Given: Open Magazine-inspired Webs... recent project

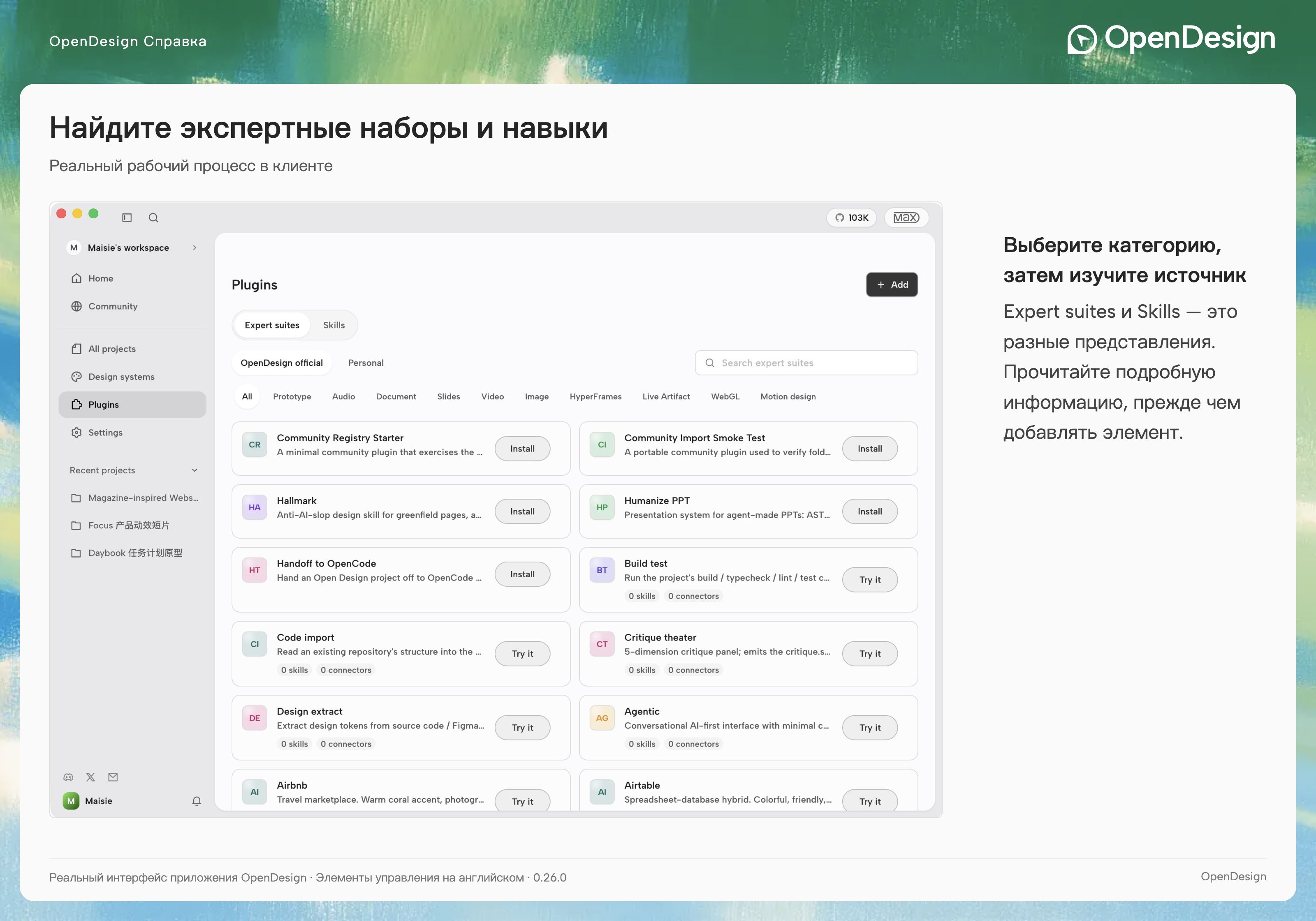Looking at the screenshot, I should point(132,498).
